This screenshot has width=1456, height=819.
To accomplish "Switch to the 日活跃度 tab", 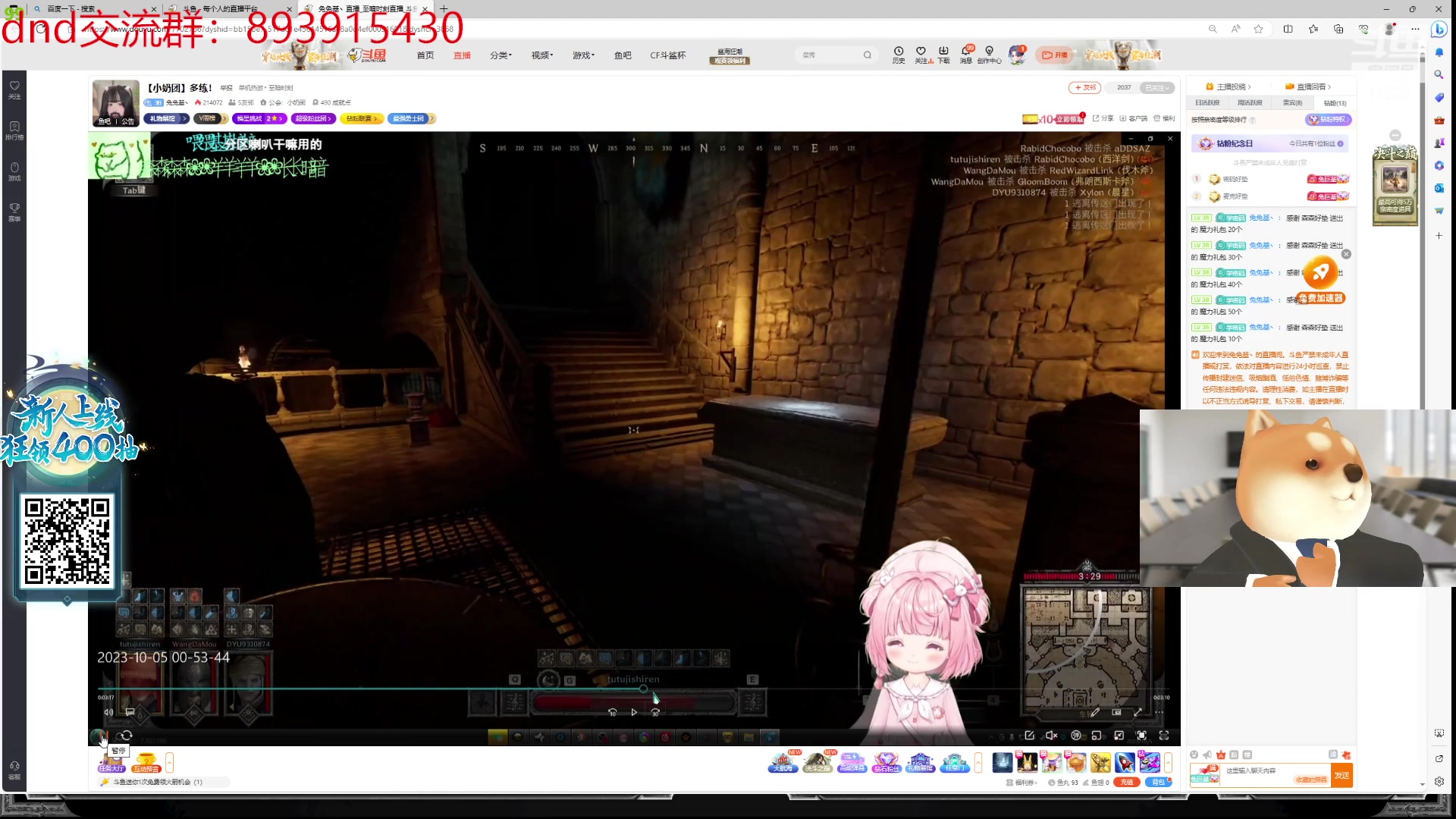I will pos(1207,102).
